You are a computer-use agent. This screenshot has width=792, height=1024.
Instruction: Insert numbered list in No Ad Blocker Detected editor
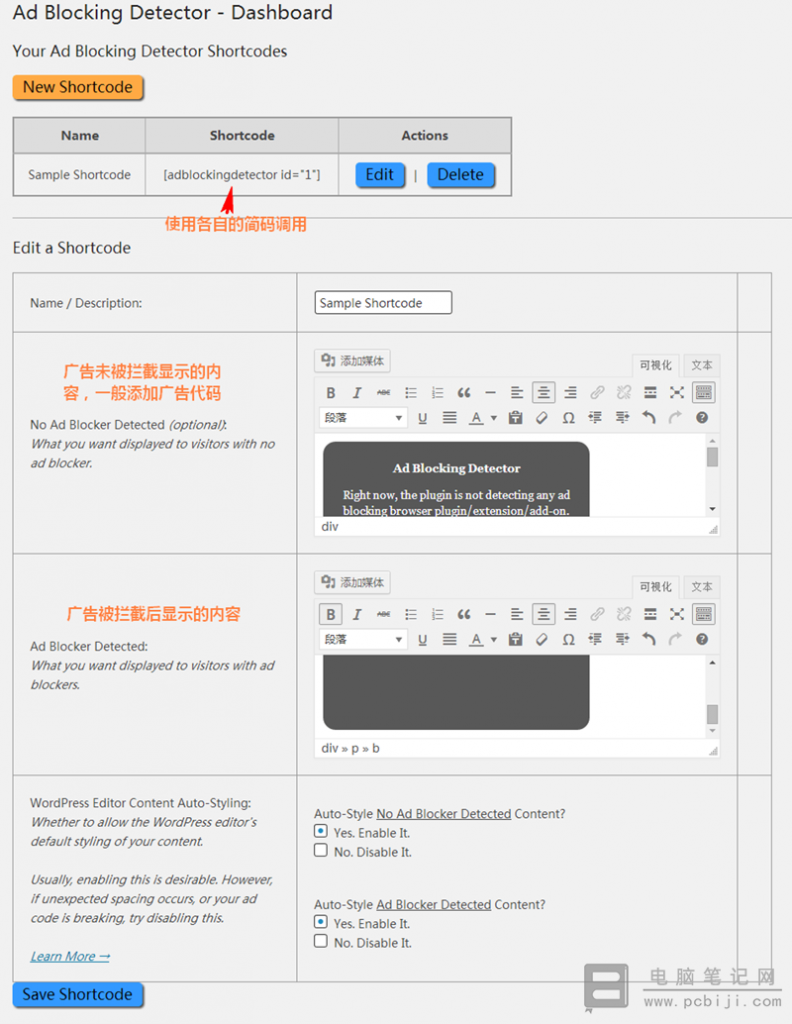click(x=437, y=392)
